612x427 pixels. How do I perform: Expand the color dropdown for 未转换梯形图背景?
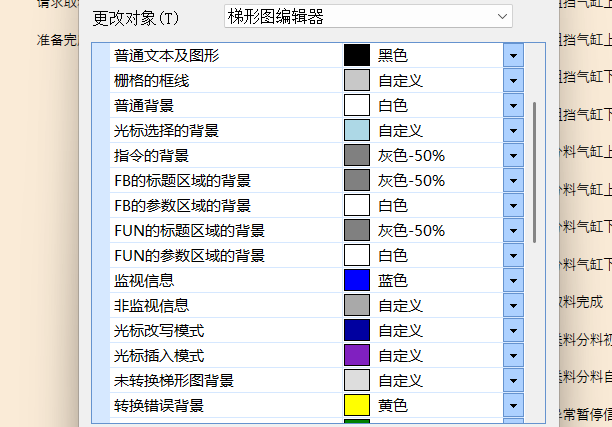point(513,381)
